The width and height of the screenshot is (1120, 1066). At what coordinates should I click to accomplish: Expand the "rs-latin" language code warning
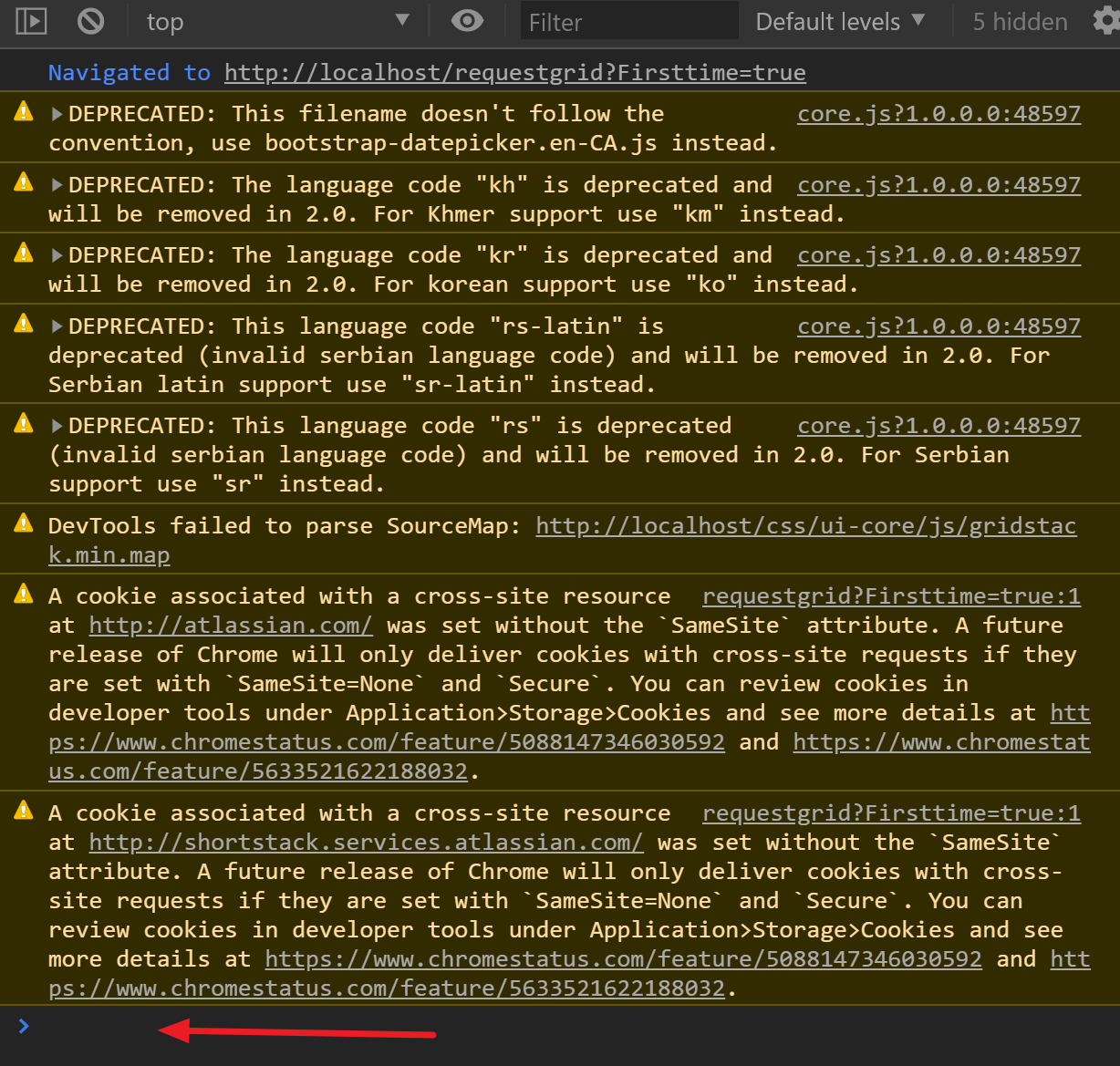57,326
